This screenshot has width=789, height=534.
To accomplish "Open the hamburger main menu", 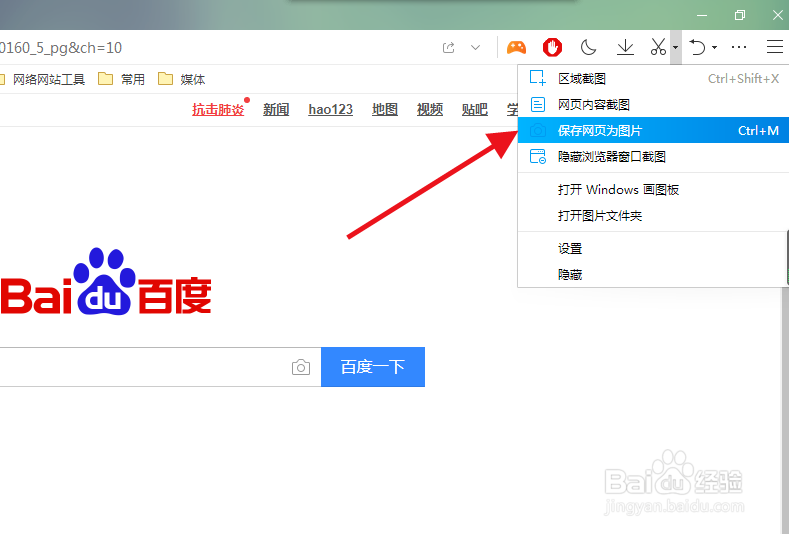I will pos(775,47).
